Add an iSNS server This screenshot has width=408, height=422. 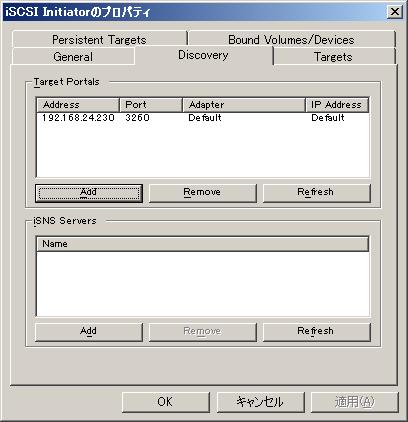tap(89, 332)
